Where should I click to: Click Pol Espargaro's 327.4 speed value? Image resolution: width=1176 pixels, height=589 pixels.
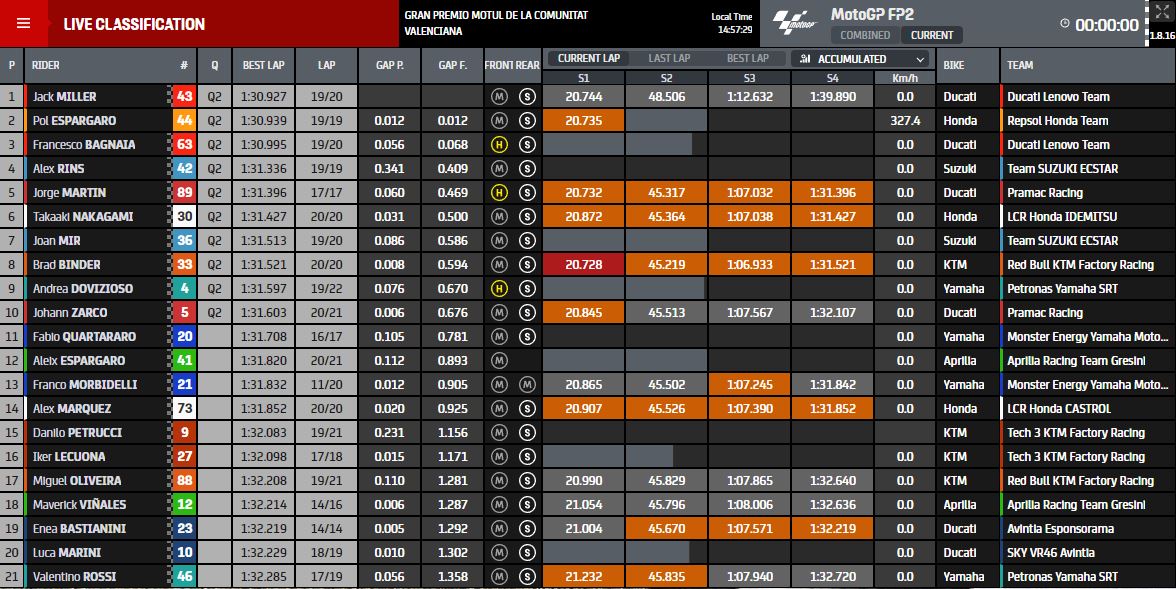coord(905,121)
